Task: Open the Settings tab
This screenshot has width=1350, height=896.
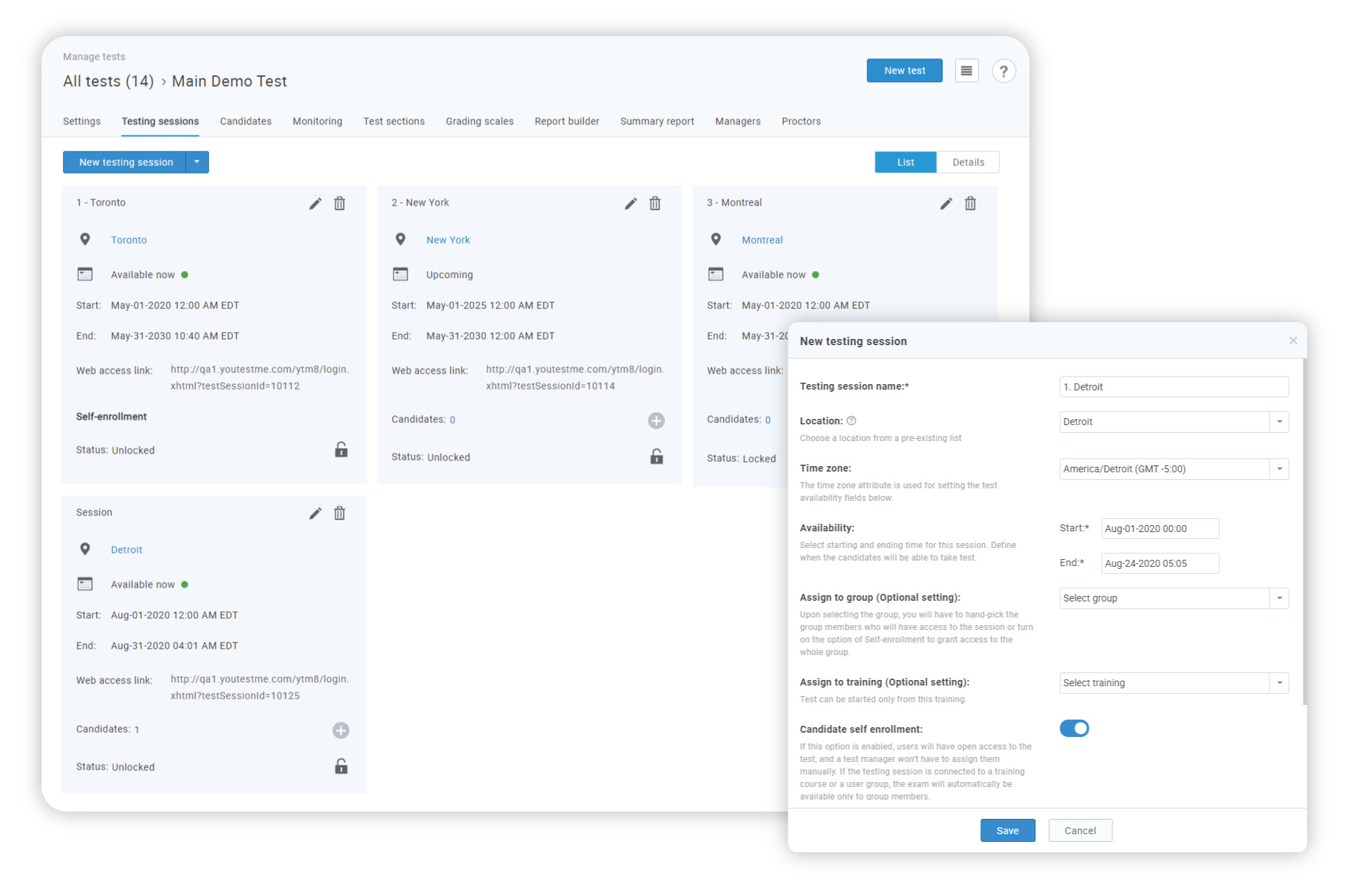Action: click(82, 122)
